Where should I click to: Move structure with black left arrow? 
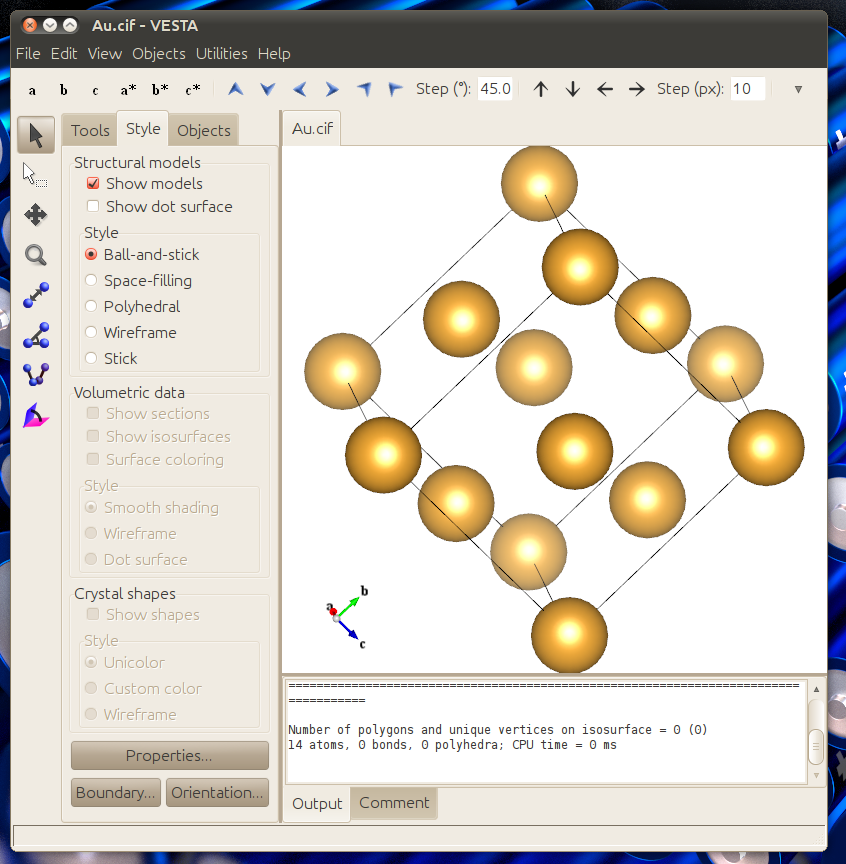(x=605, y=89)
